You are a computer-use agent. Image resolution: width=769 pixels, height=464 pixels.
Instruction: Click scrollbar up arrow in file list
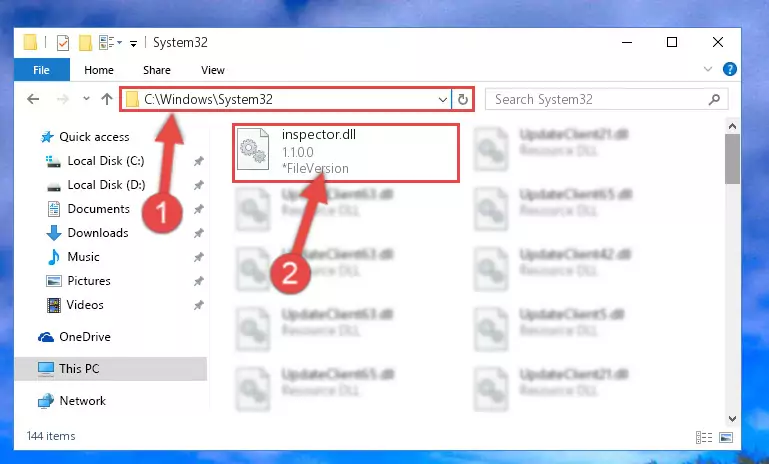[732, 127]
